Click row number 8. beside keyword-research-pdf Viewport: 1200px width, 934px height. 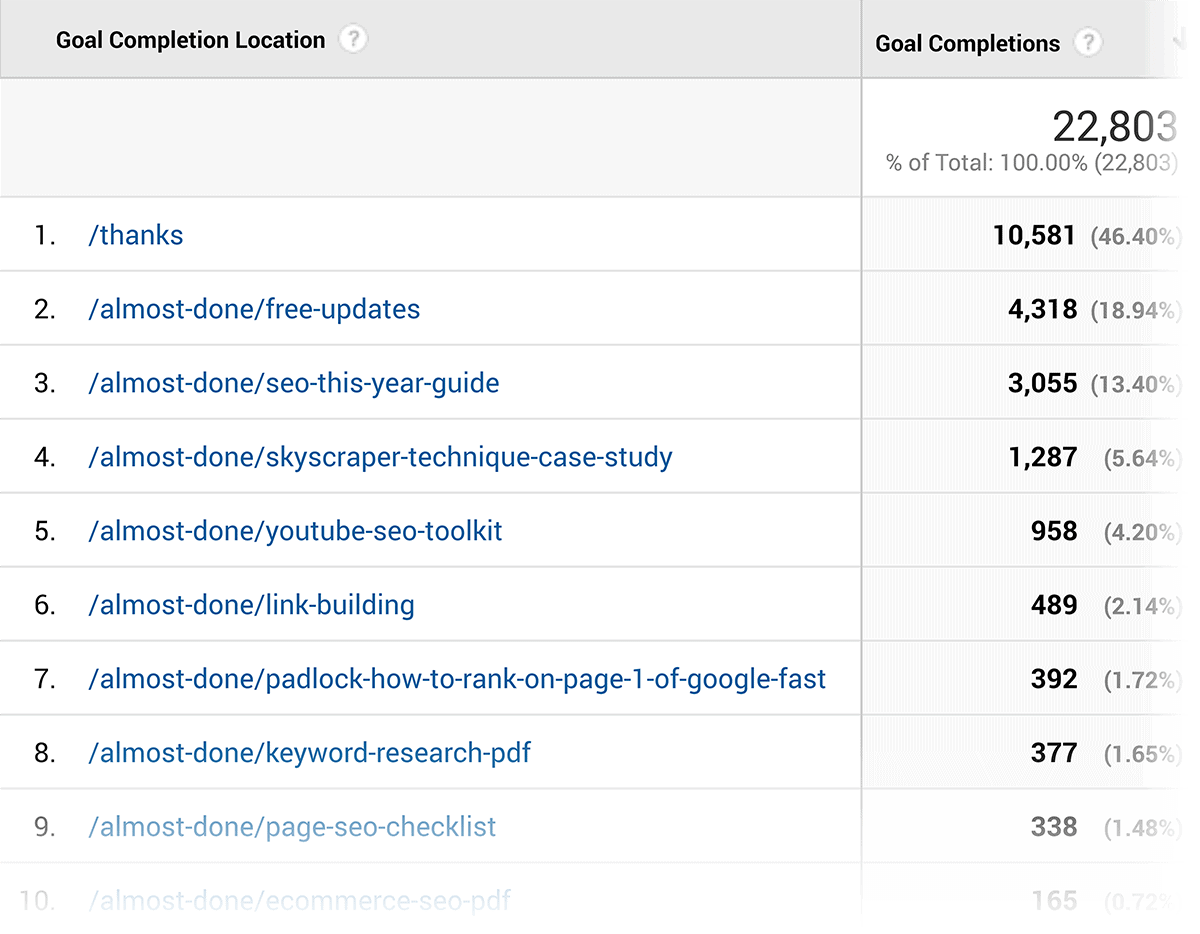point(45,753)
